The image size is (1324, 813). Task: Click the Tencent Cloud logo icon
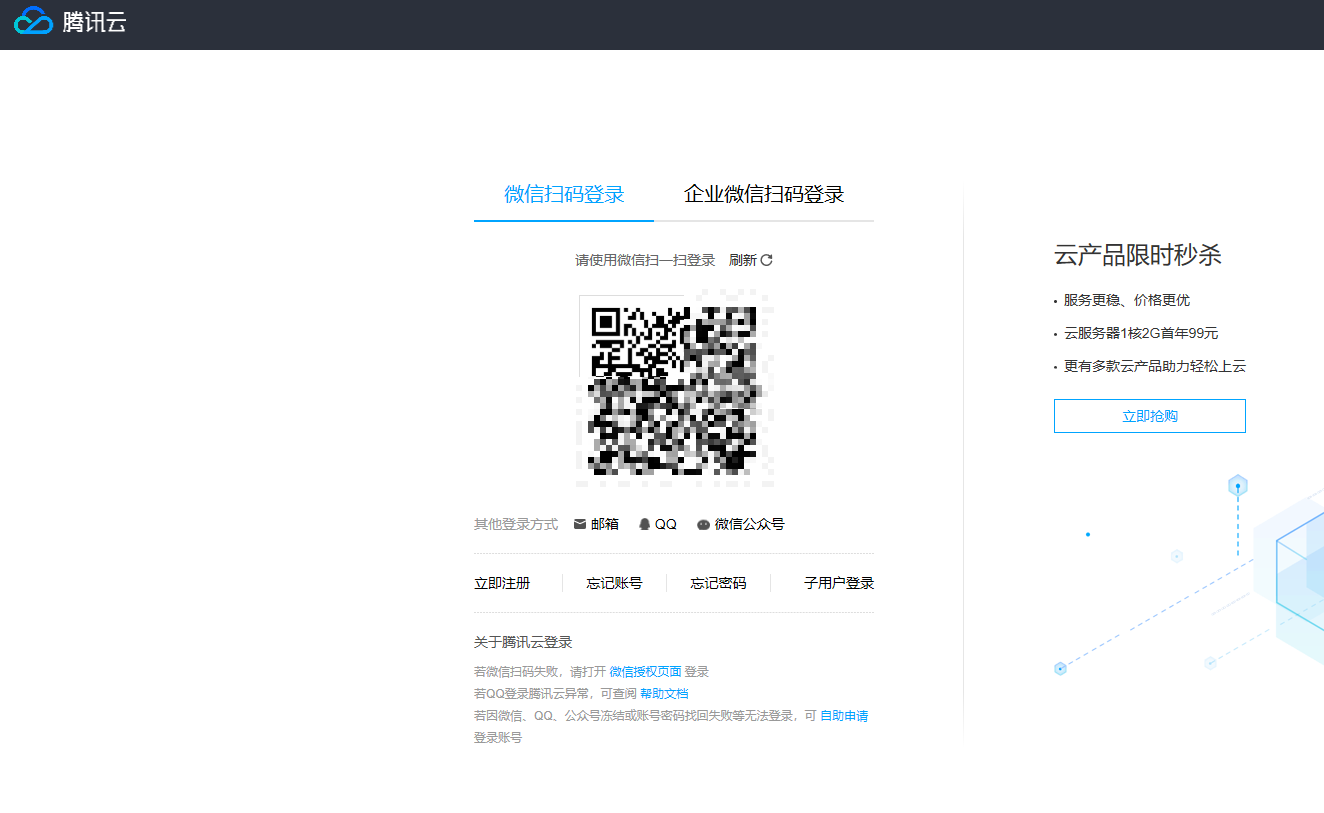pos(33,21)
